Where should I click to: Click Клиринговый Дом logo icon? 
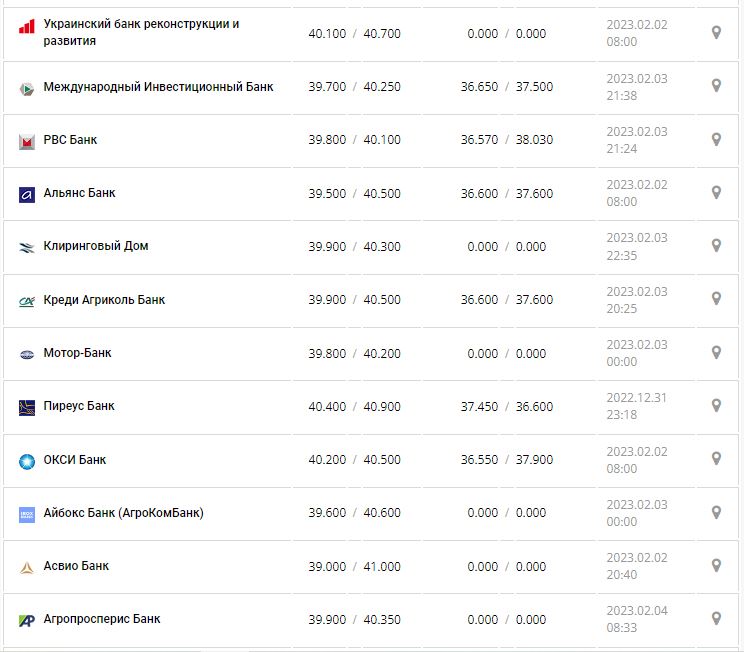coord(27,247)
